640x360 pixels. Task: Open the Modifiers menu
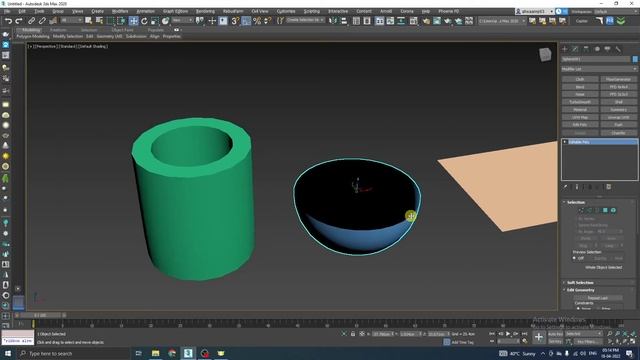point(120,11)
